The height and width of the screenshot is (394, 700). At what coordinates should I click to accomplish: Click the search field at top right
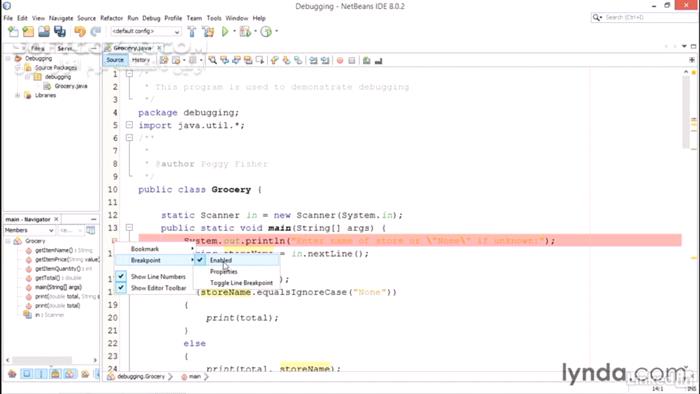[644, 17]
